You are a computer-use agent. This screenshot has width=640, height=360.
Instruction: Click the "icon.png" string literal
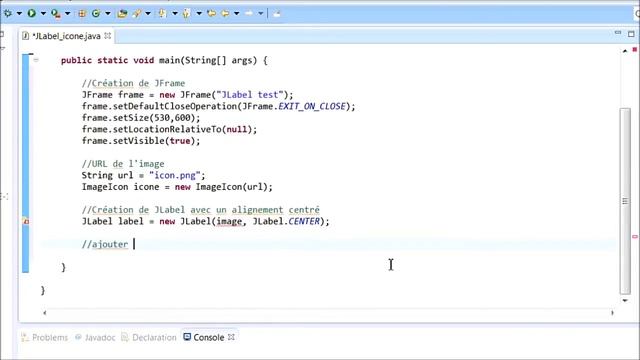(x=175, y=176)
